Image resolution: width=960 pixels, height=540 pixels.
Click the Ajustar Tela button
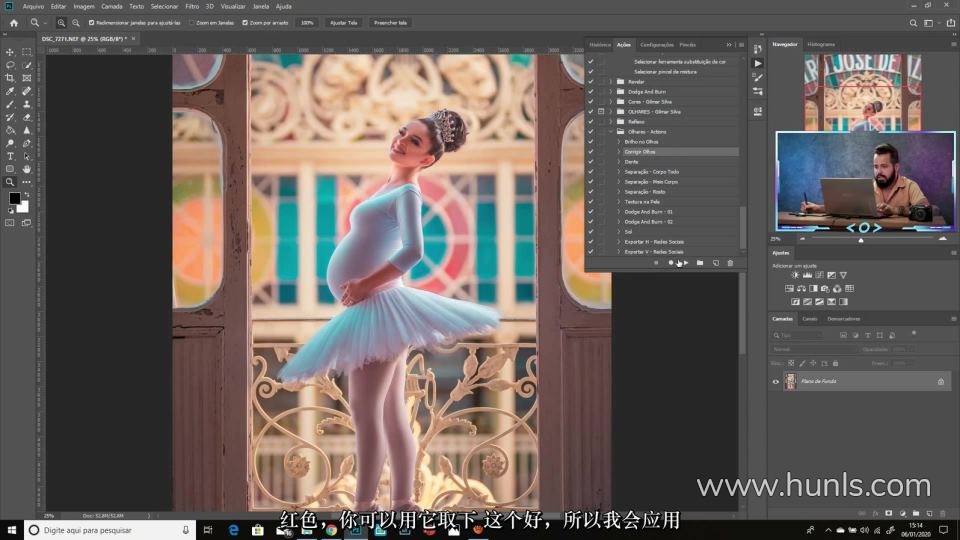point(343,22)
